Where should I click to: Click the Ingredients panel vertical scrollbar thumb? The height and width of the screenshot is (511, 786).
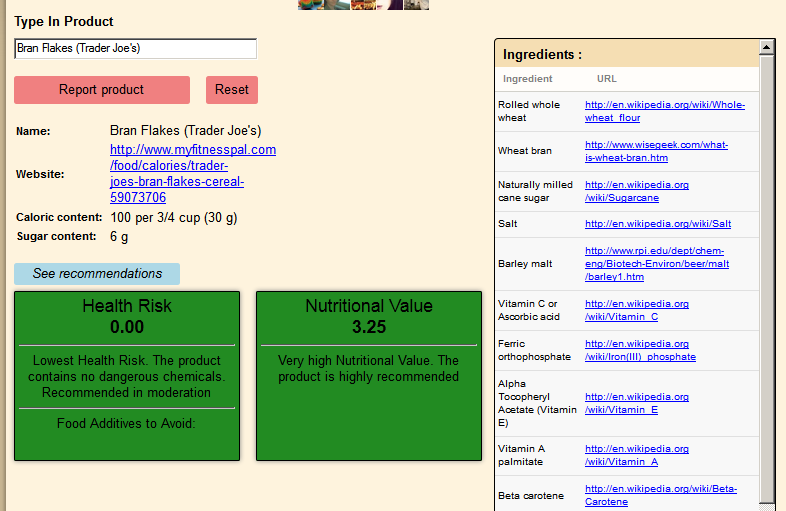pyautogui.click(x=766, y=278)
